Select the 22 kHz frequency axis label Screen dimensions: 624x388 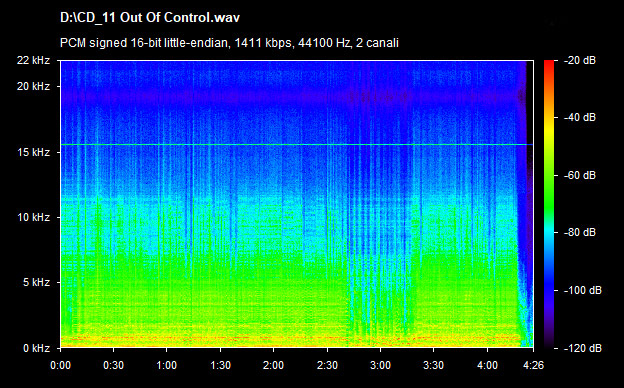[33, 60]
